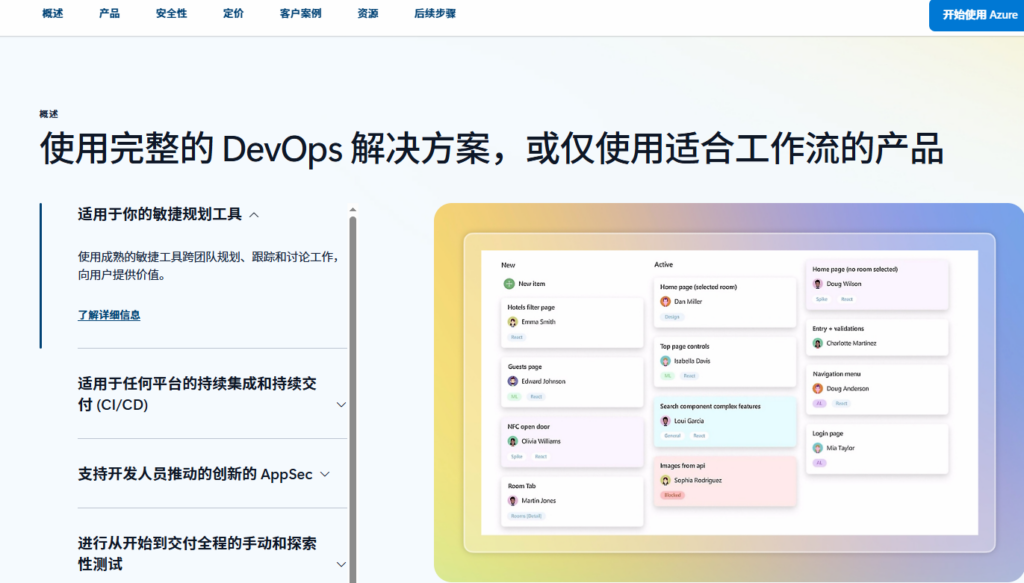The height and width of the screenshot is (583, 1024).
Task: Expand the 手动和探索性测试 chevron
Action: [341, 564]
